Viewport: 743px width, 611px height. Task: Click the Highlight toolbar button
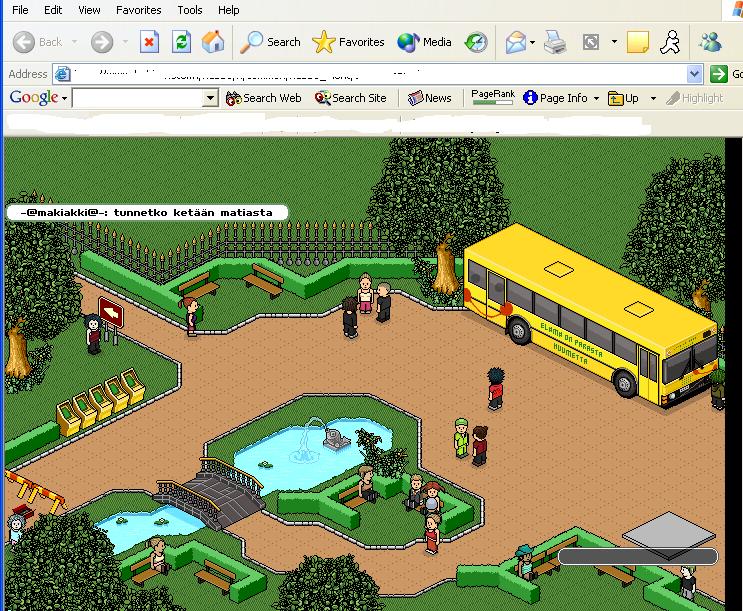click(695, 98)
